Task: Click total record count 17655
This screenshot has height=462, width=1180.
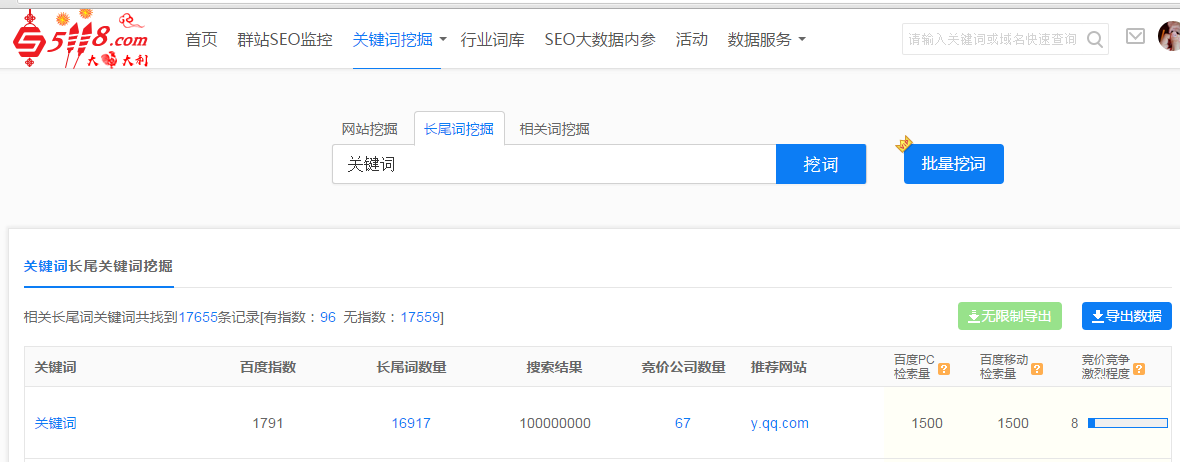Action: [x=196, y=318]
